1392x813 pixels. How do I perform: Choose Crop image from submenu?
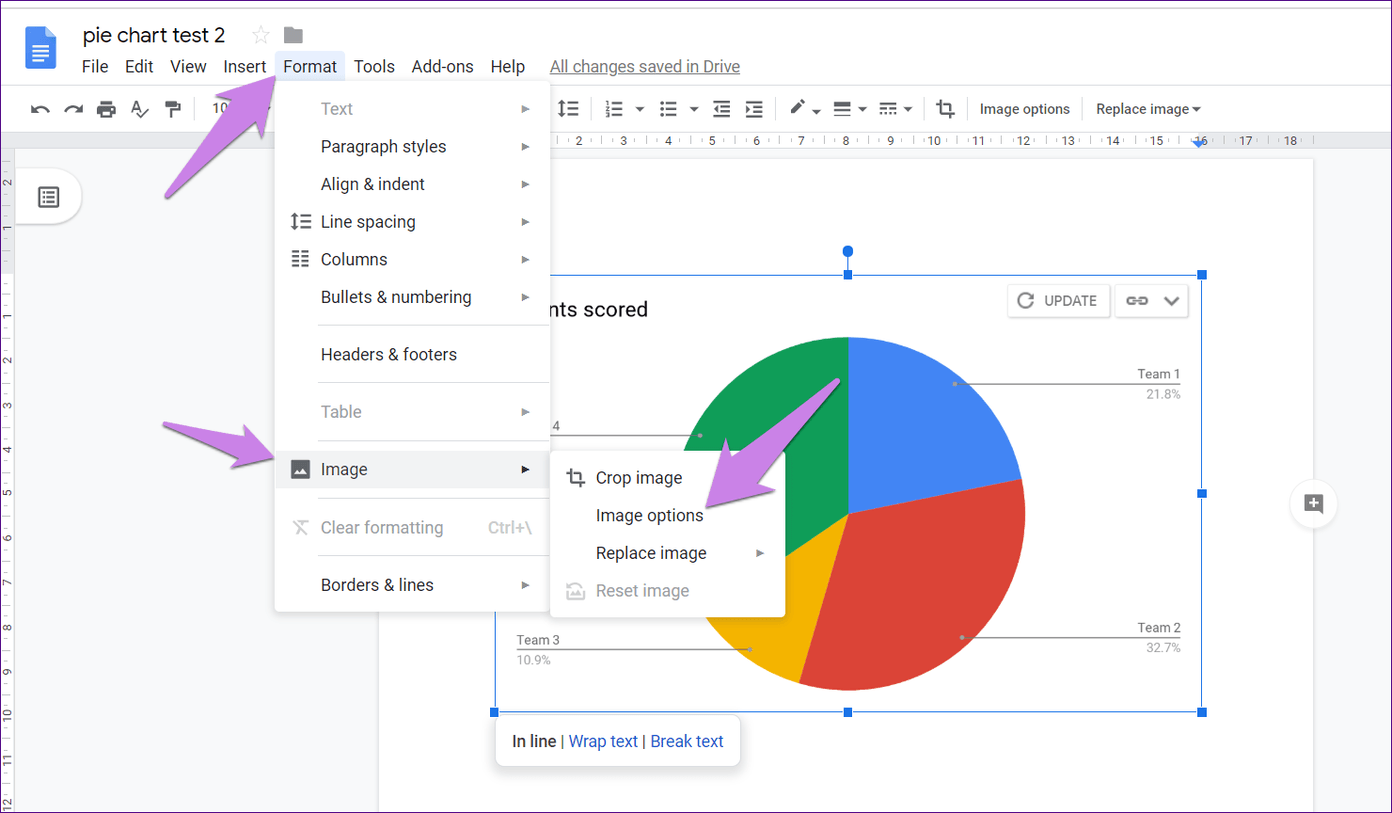(x=667, y=478)
